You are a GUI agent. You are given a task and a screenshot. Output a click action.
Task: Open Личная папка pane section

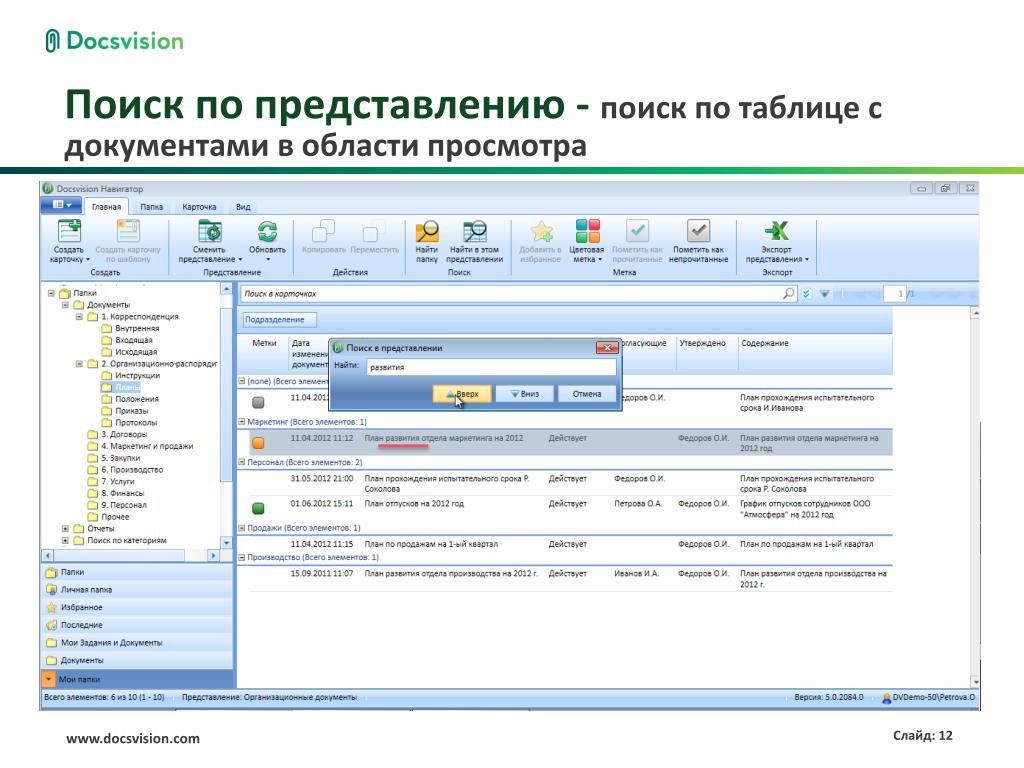tap(136, 590)
